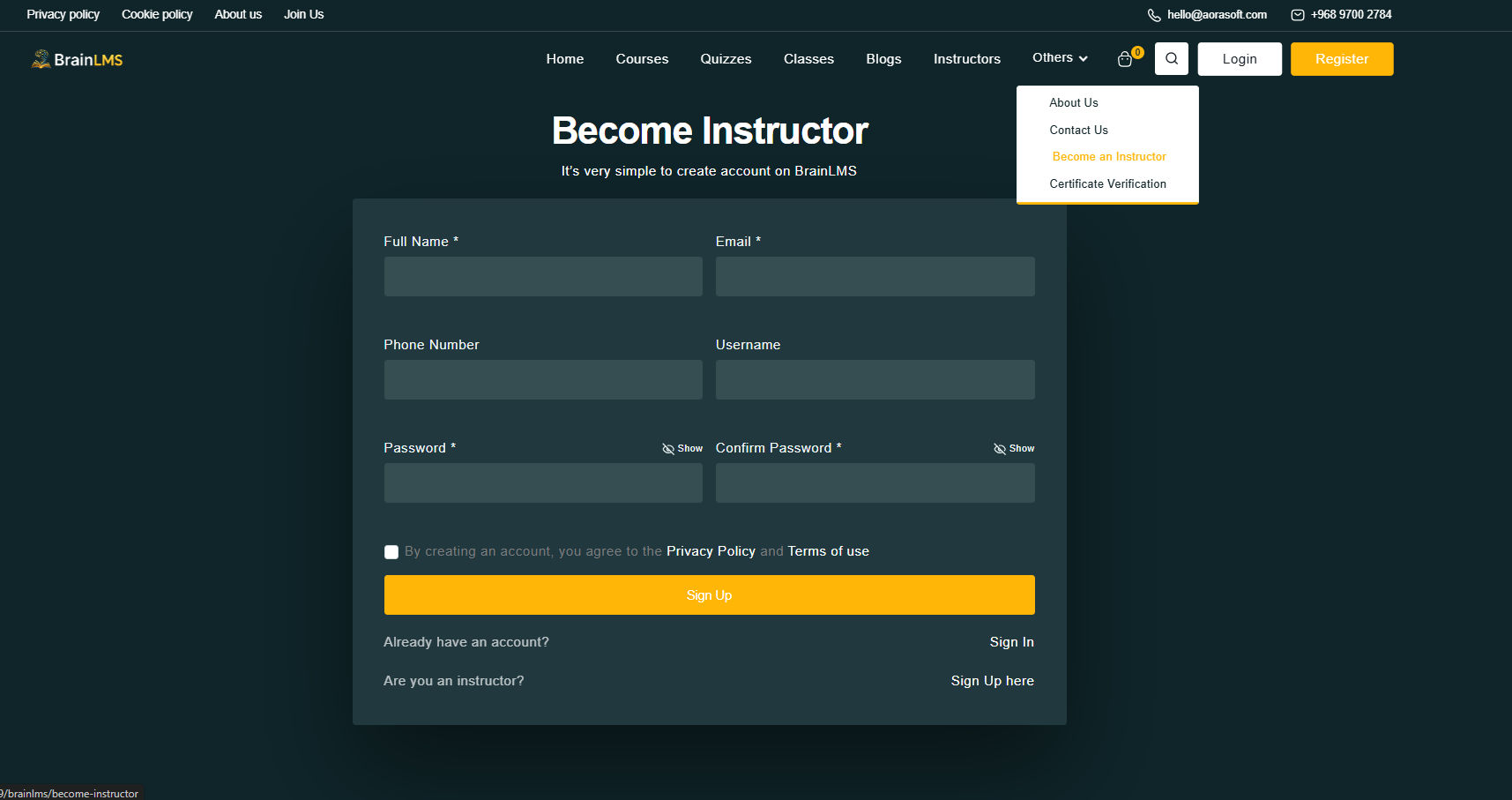Click the +968 9700 2784 phone number
The width and height of the screenshot is (1512, 800).
tap(1352, 15)
